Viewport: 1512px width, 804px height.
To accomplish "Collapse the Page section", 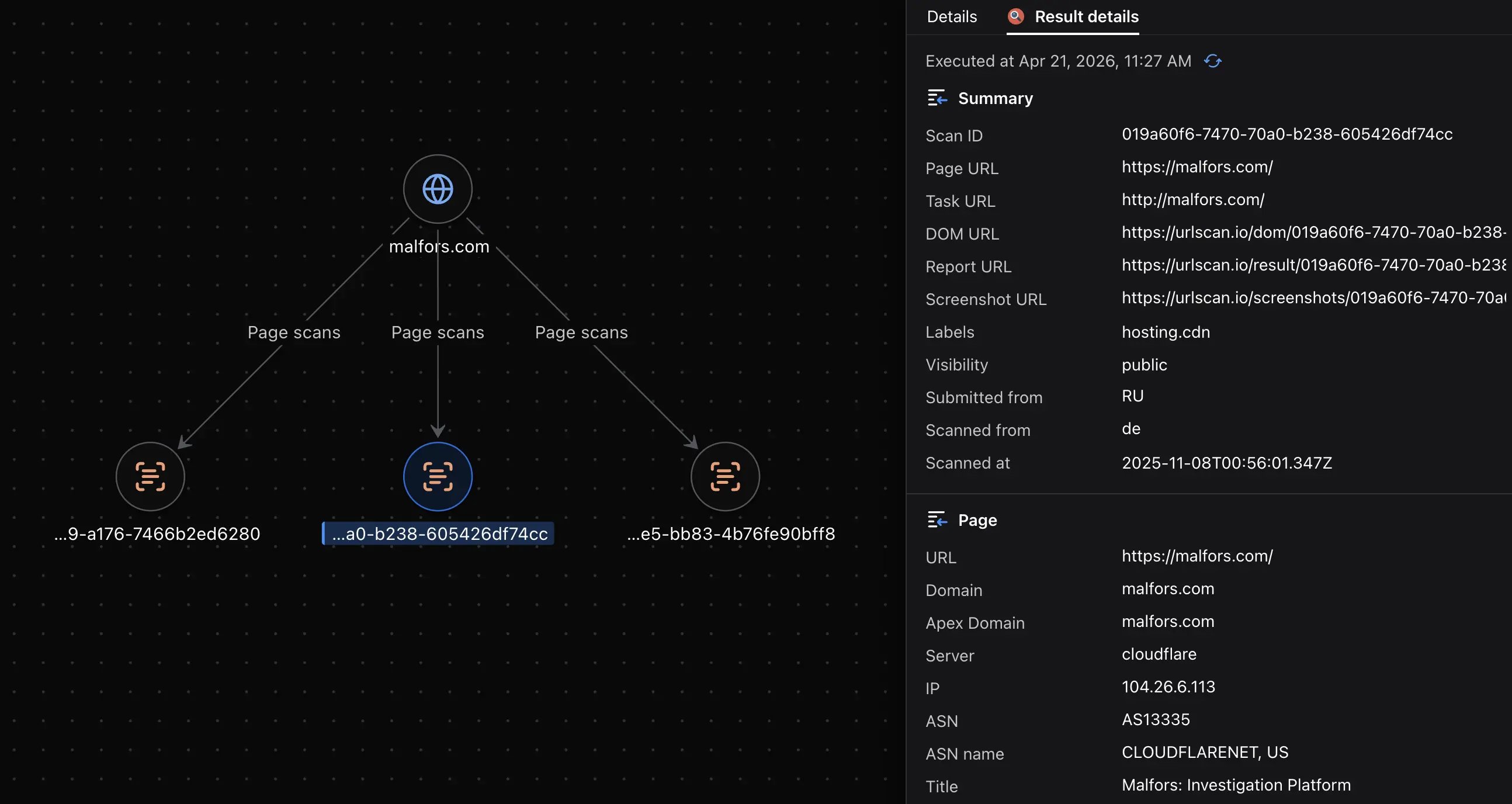I will pos(937,519).
